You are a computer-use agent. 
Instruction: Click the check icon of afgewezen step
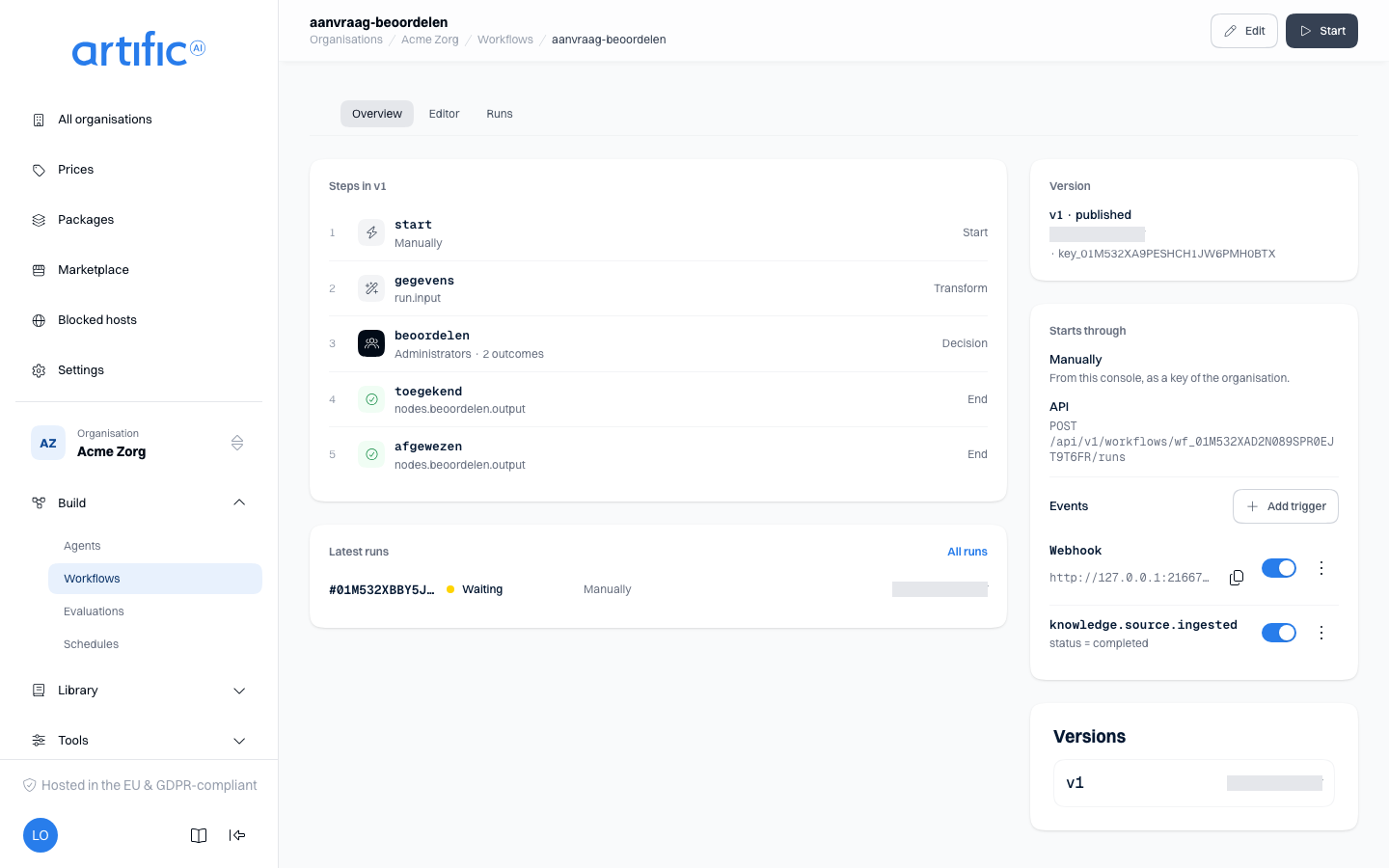click(371, 454)
